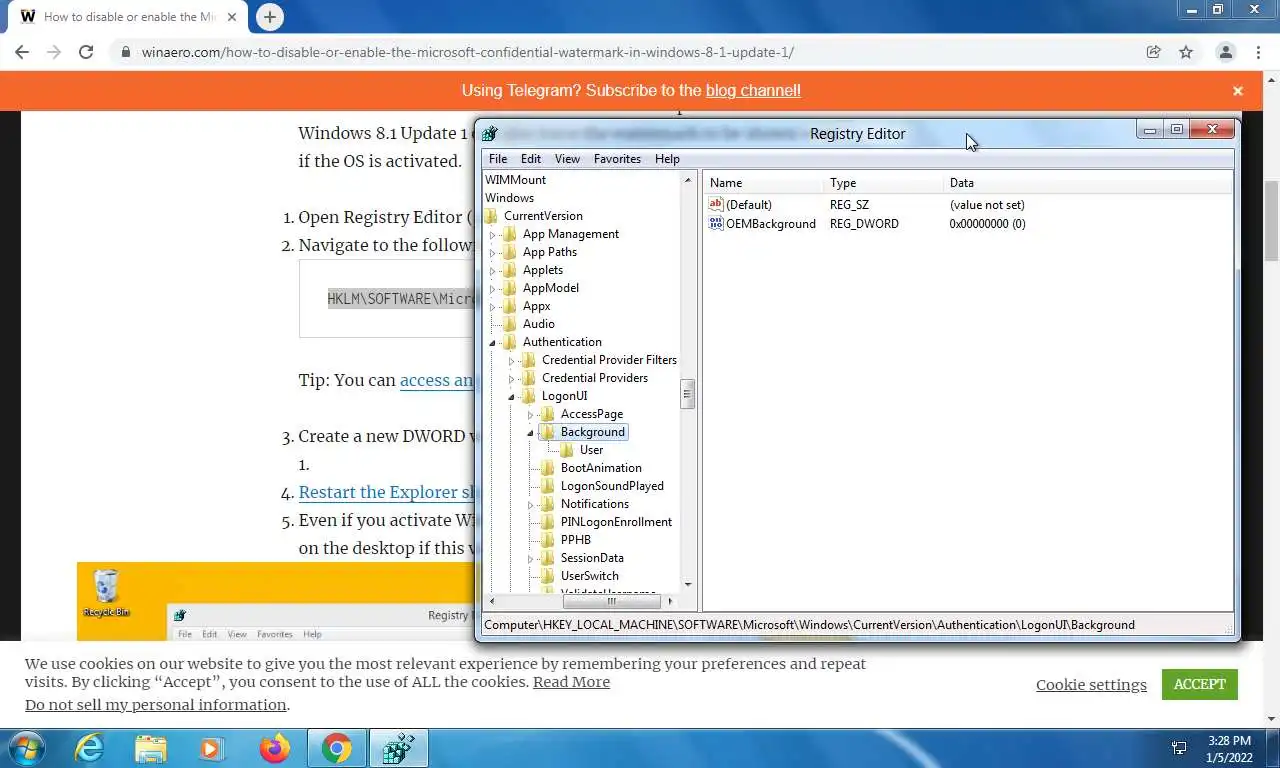Open Internet Explorer from the taskbar
1280x768 pixels.
90,748
